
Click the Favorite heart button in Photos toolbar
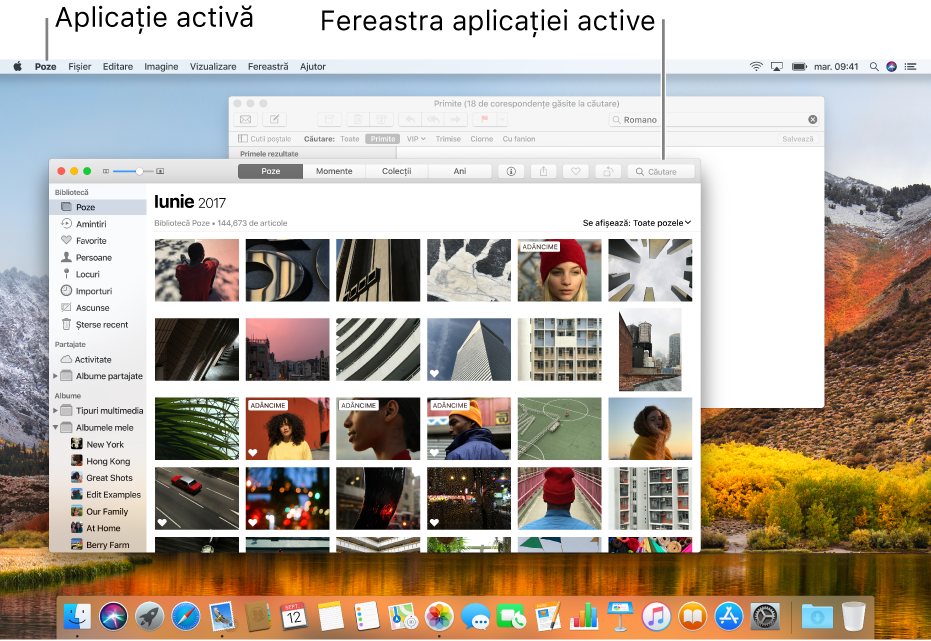tap(575, 172)
